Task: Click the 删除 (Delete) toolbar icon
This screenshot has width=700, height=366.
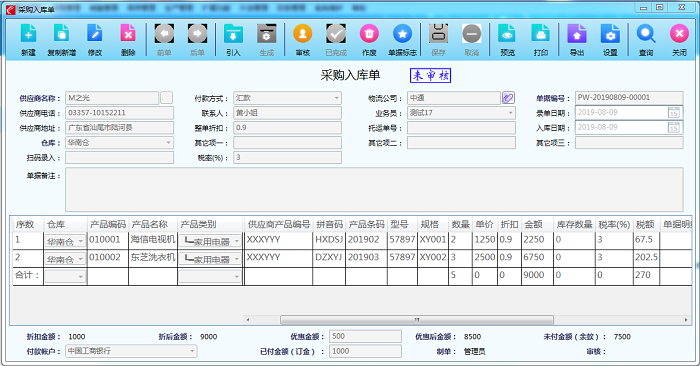Action: click(128, 34)
